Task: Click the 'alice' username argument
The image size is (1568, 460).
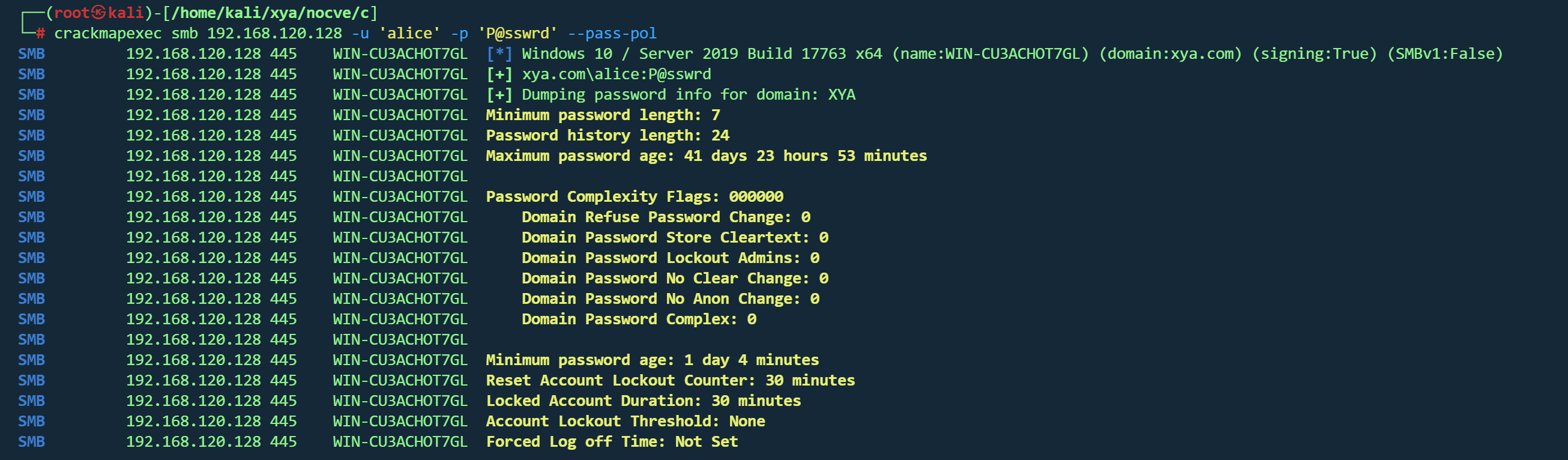Action: click(x=409, y=34)
